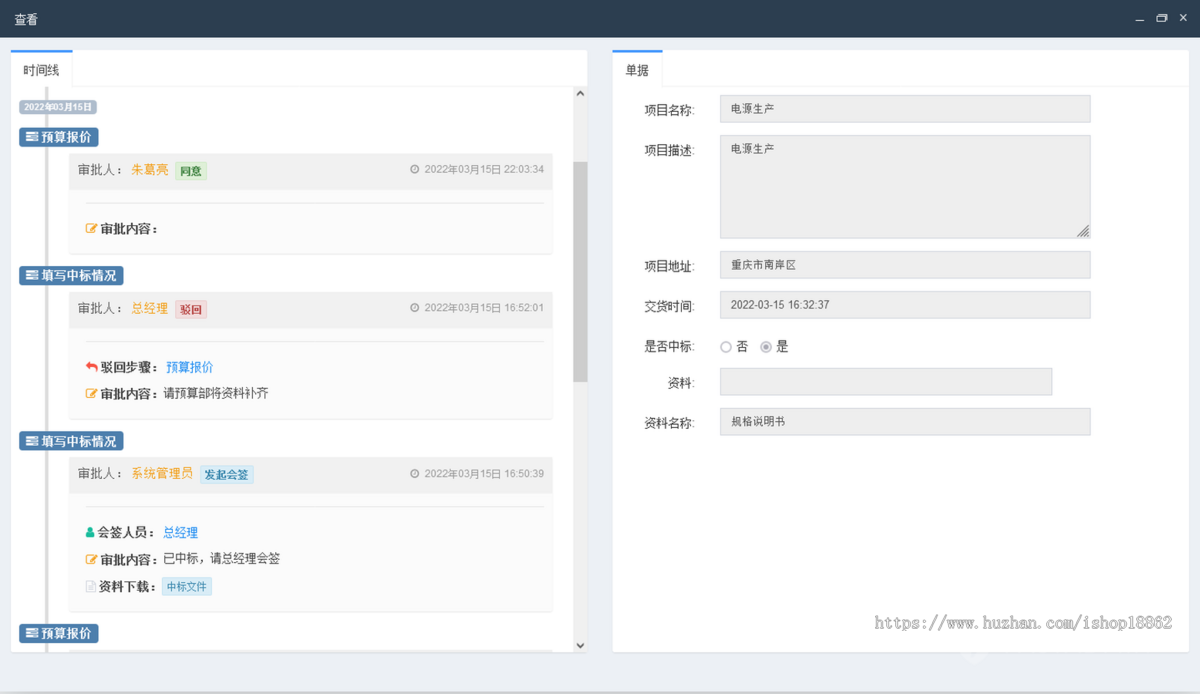Click the reply arrow icon beside 驳回步骤
The height and width of the screenshot is (694, 1200).
91,367
